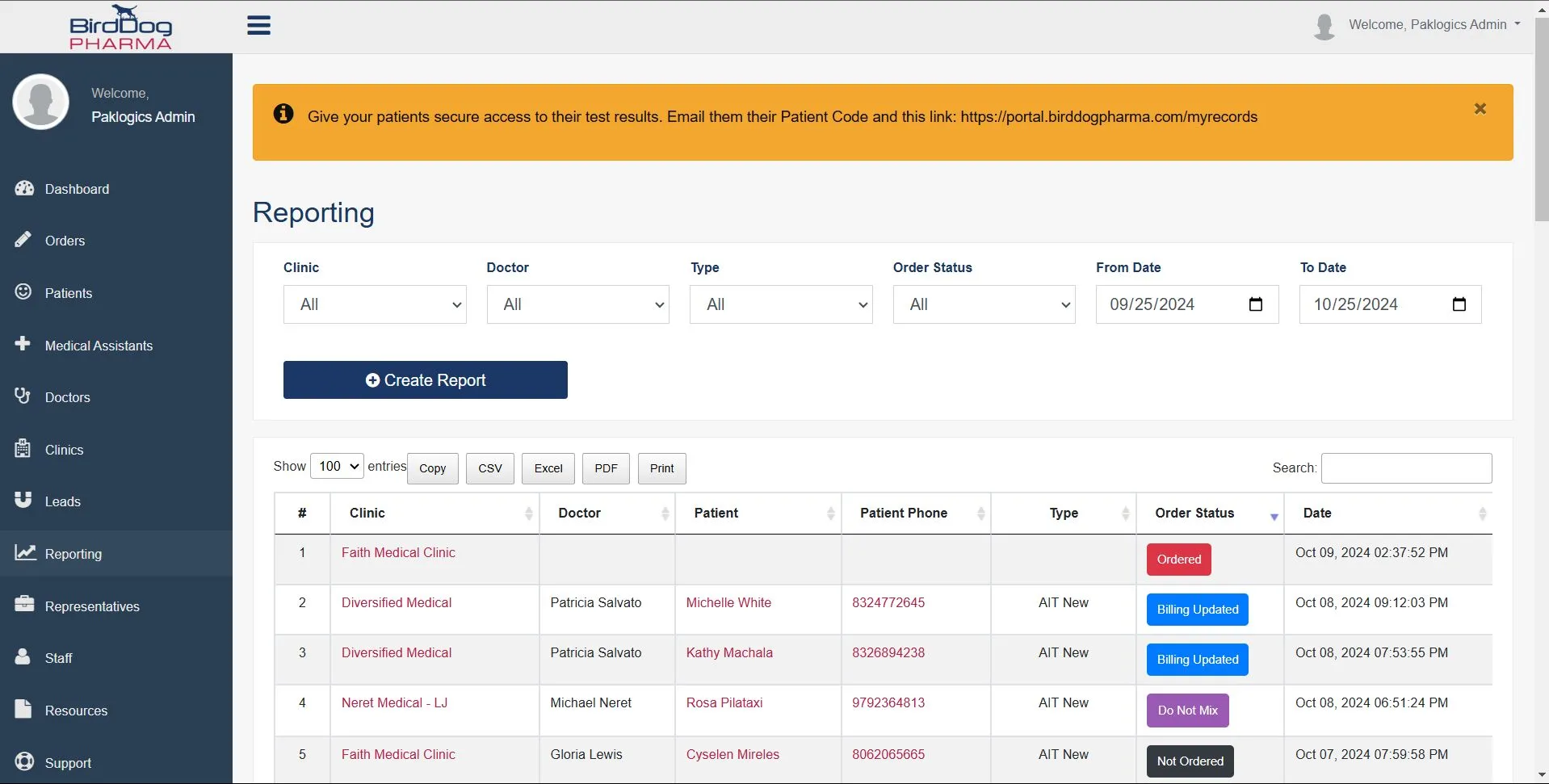The image size is (1549, 784).
Task: Open the From Date calendar picker icon
Action: (x=1255, y=304)
